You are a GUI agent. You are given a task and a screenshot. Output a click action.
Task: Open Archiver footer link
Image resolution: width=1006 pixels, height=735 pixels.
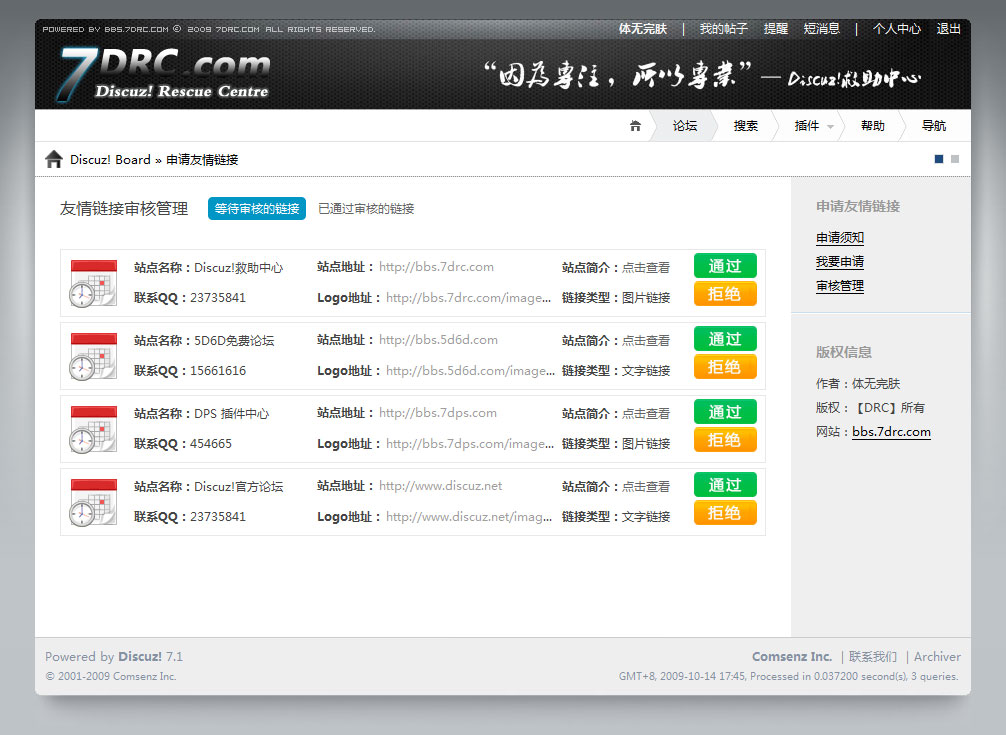coord(937,657)
